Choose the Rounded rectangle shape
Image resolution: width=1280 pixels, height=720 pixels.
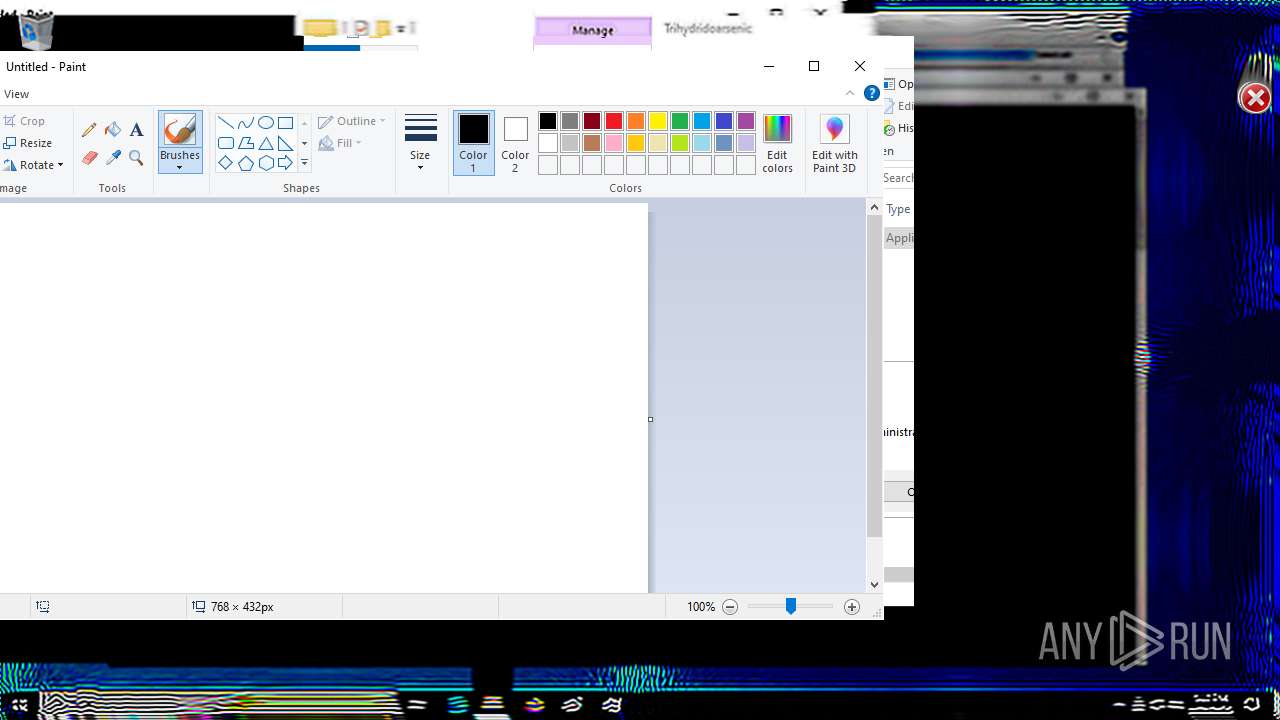(226, 143)
